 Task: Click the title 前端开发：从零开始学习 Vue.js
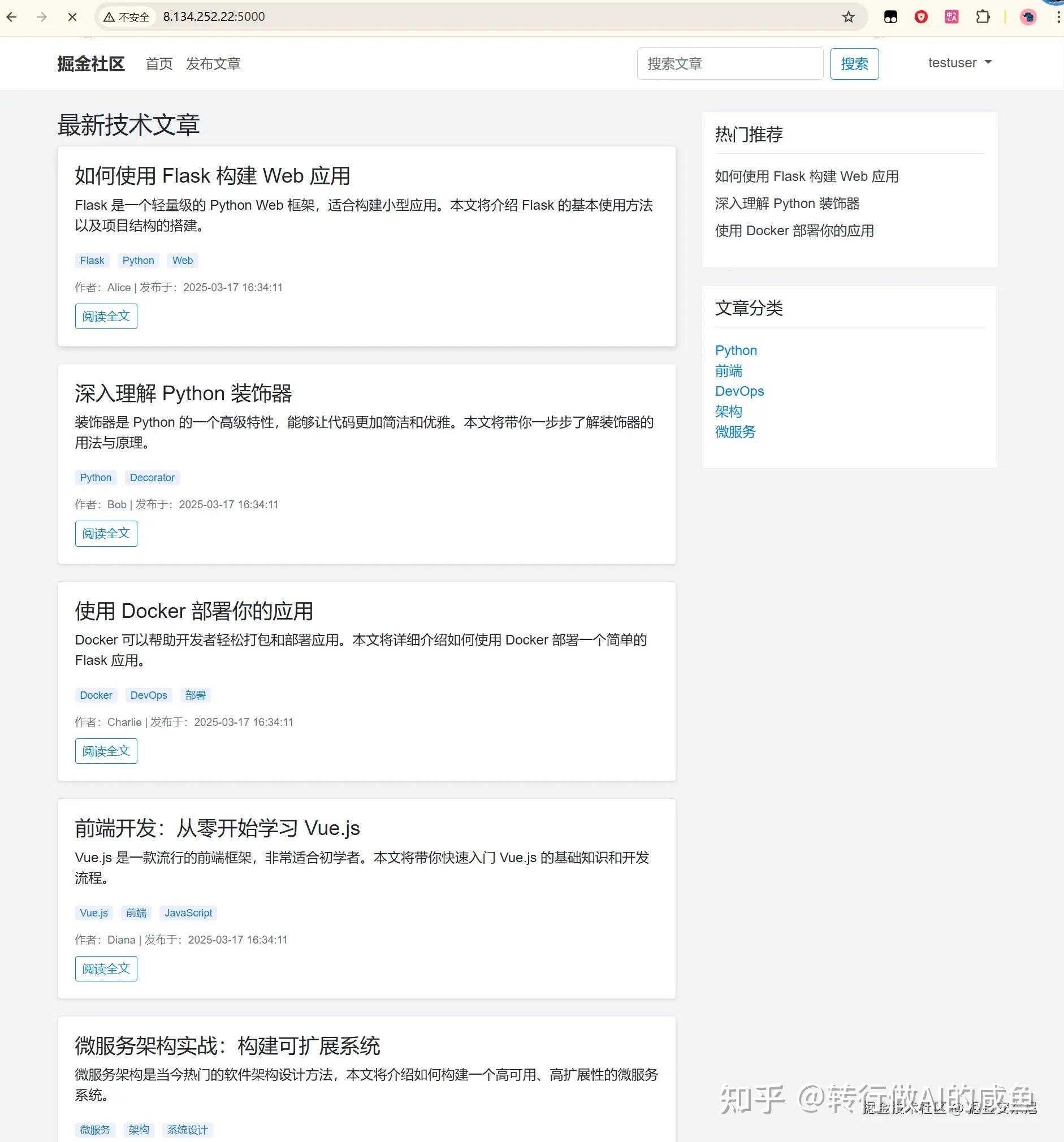pos(217,828)
